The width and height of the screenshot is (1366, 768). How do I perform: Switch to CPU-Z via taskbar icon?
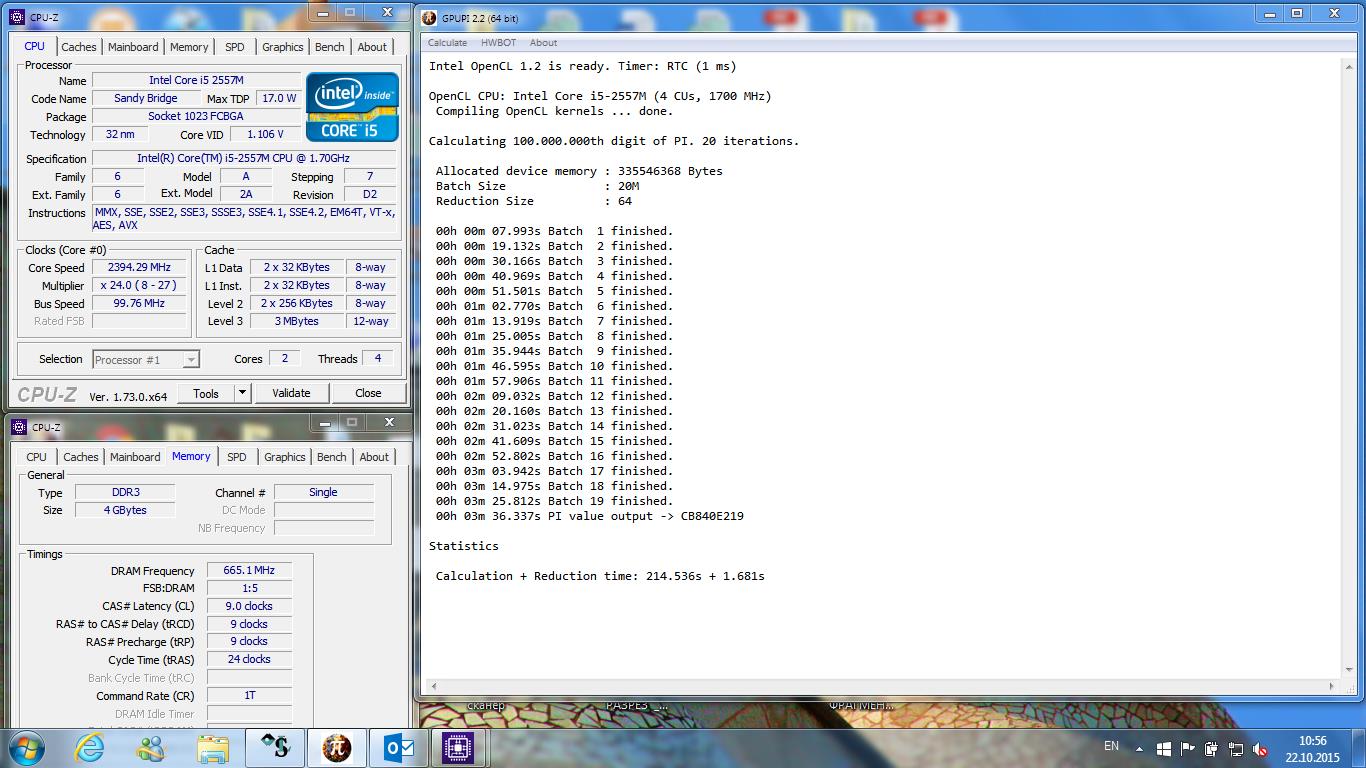[x=457, y=747]
